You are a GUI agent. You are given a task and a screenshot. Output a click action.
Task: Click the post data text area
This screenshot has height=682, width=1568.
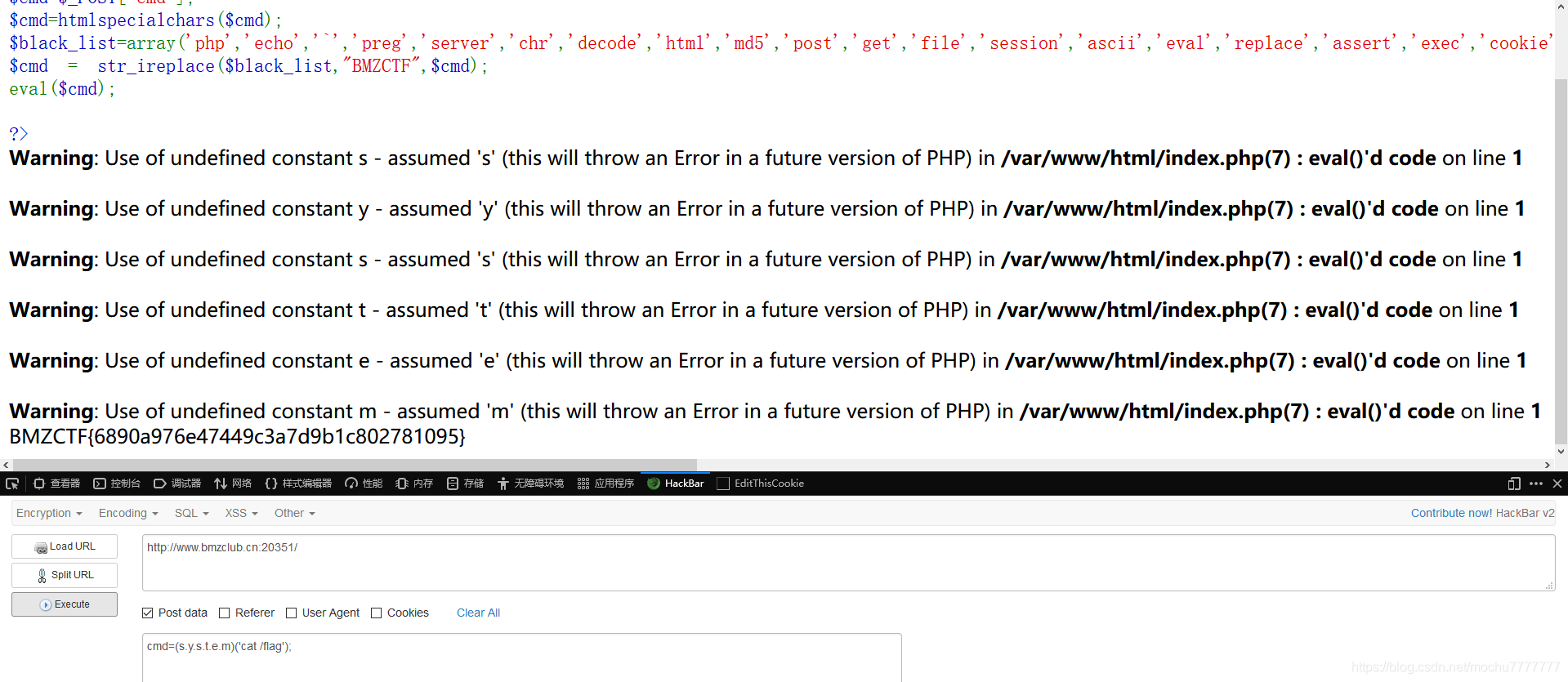tap(521, 657)
